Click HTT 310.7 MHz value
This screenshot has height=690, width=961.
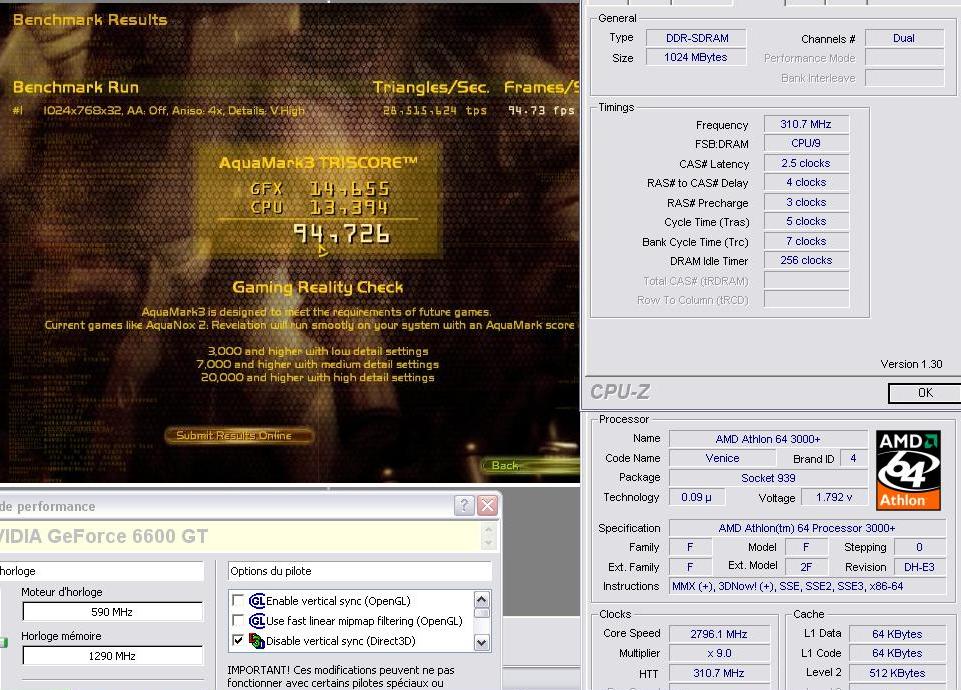(719, 673)
